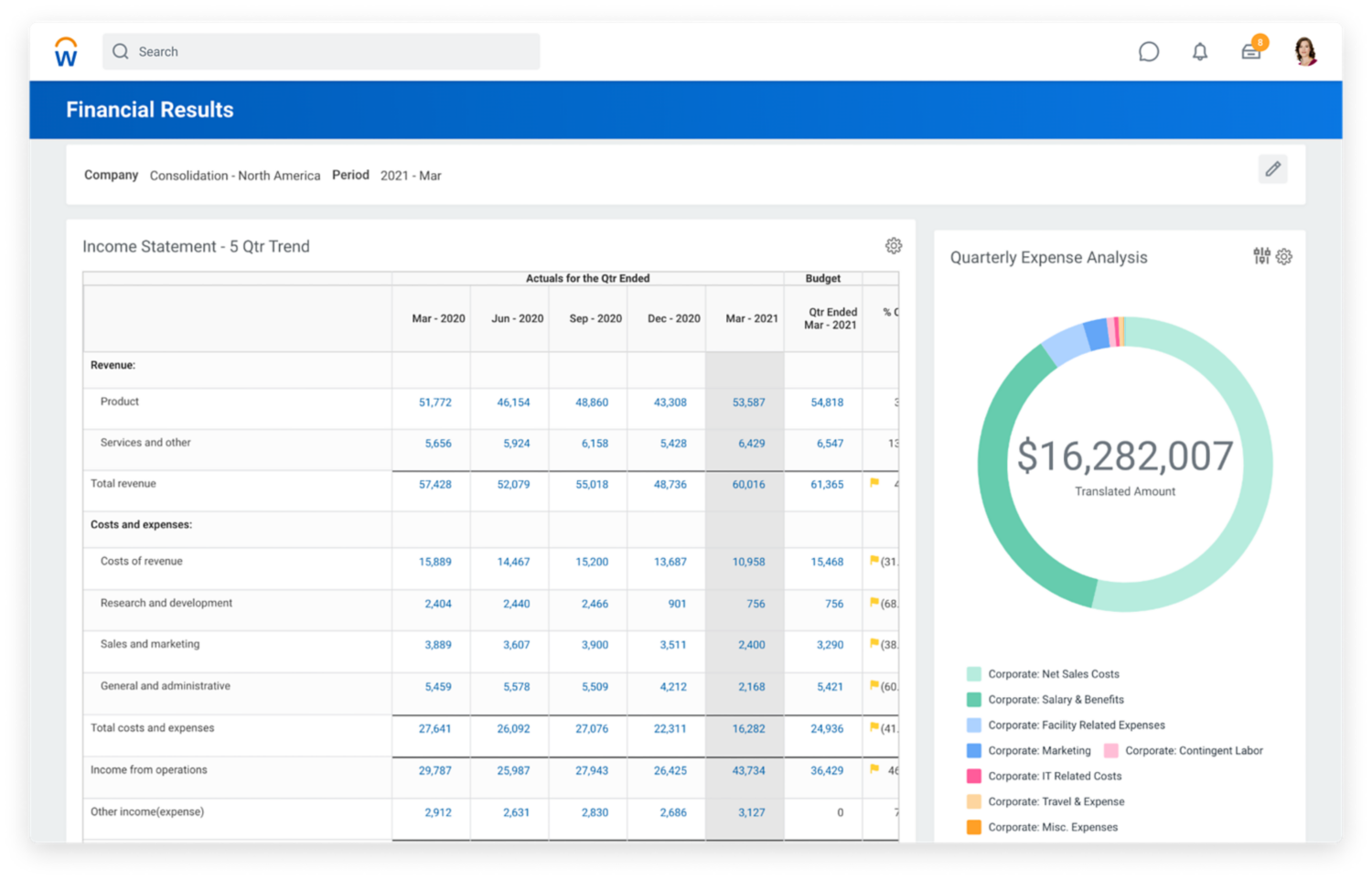Open Quarterly Expense Analysis filter sliders icon

click(1261, 257)
